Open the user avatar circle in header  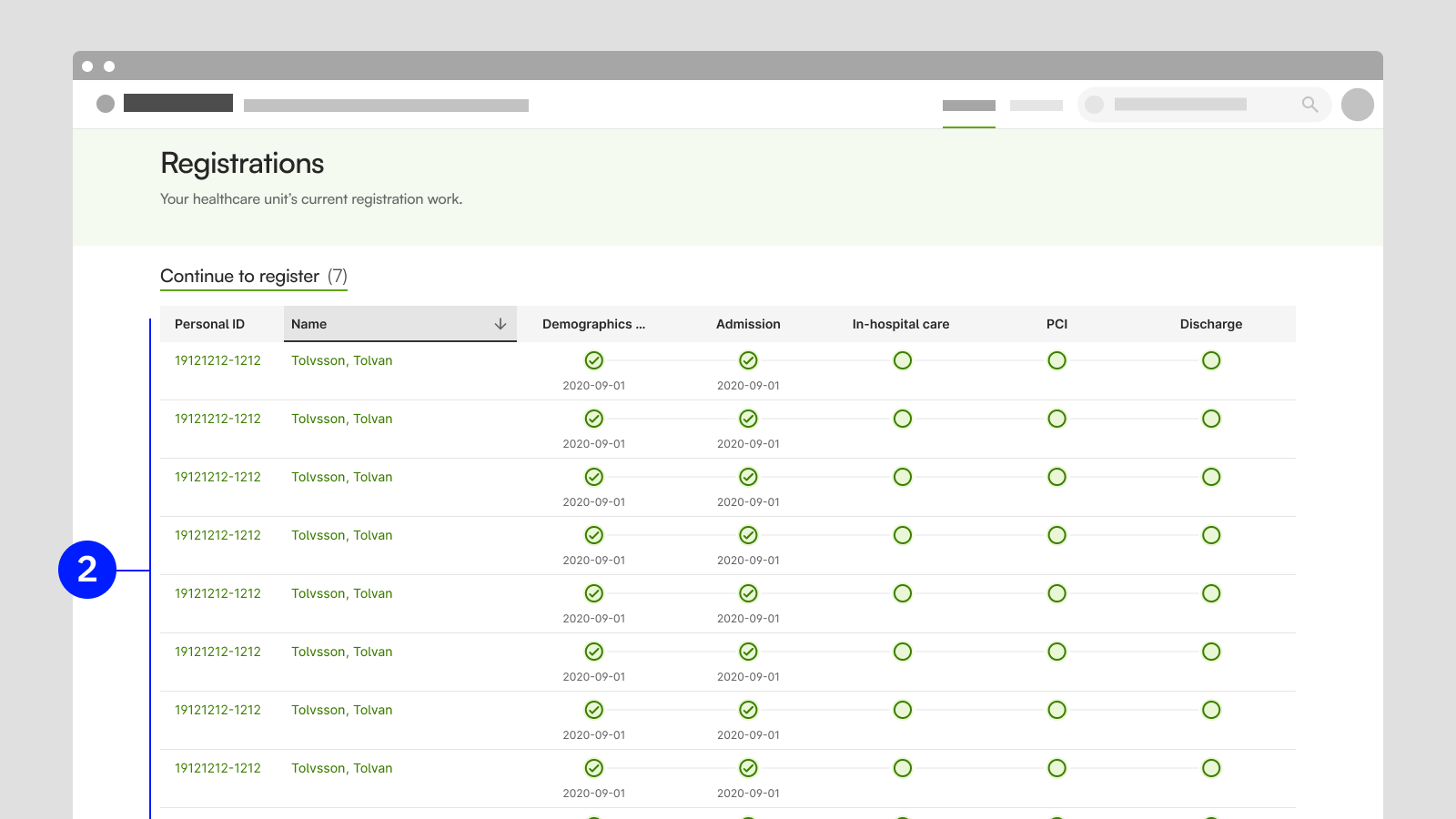(x=1358, y=105)
